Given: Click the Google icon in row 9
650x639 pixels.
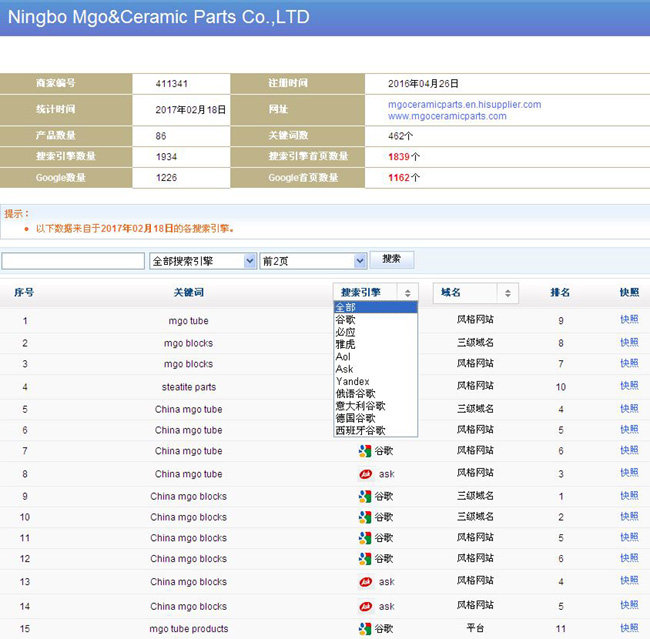Looking at the screenshot, I should coord(365,496).
